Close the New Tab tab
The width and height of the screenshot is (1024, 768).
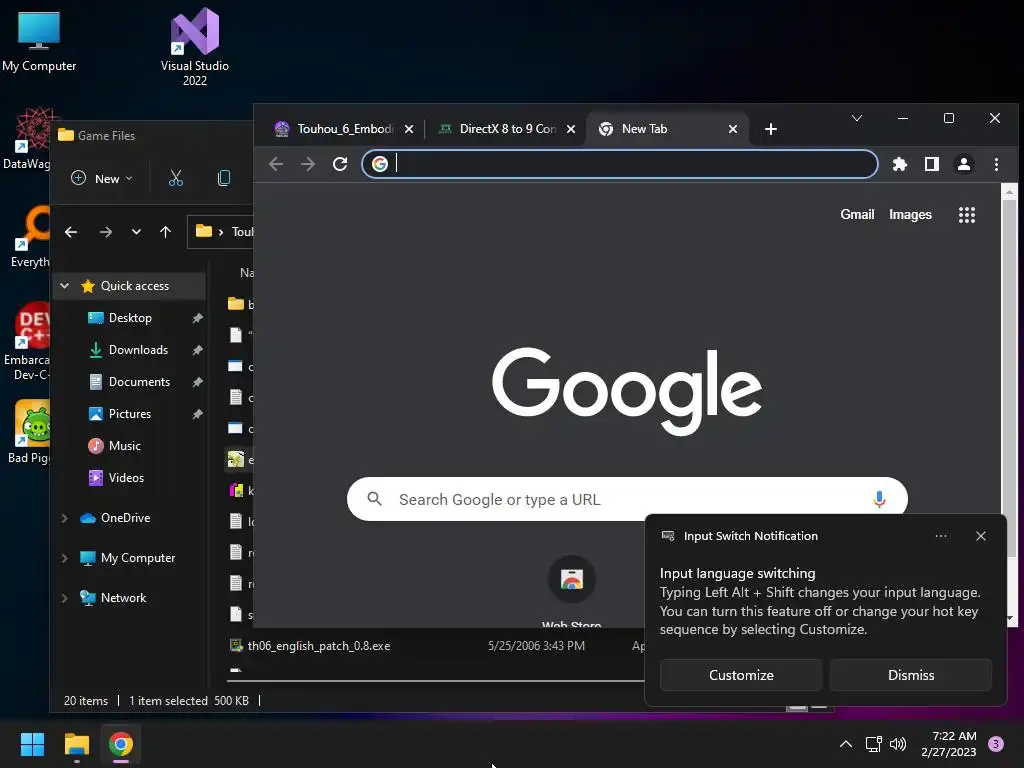(x=733, y=129)
